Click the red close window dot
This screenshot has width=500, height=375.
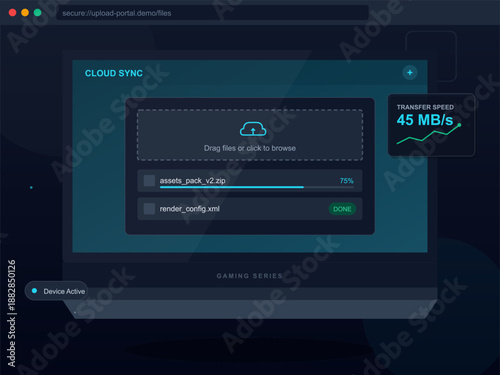point(12,13)
